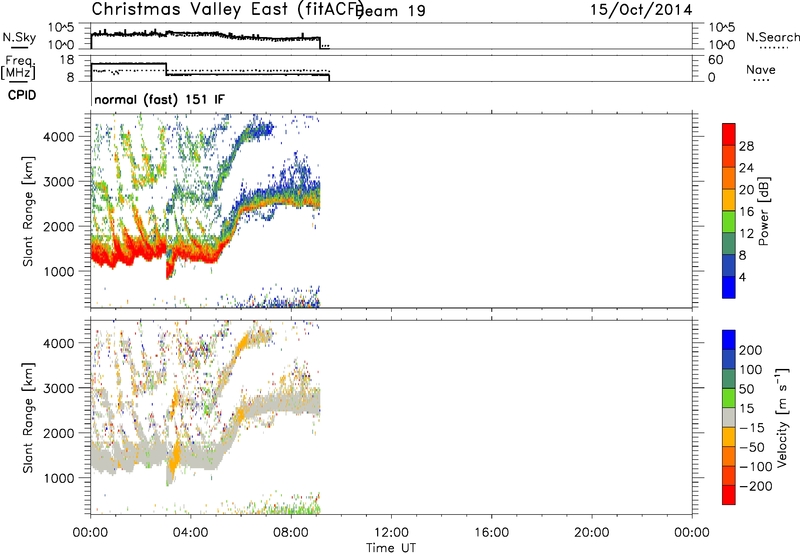Click the N.Search legend label
Image resolution: width=800 pixels, height=554 pixels.
tap(773, 37)
